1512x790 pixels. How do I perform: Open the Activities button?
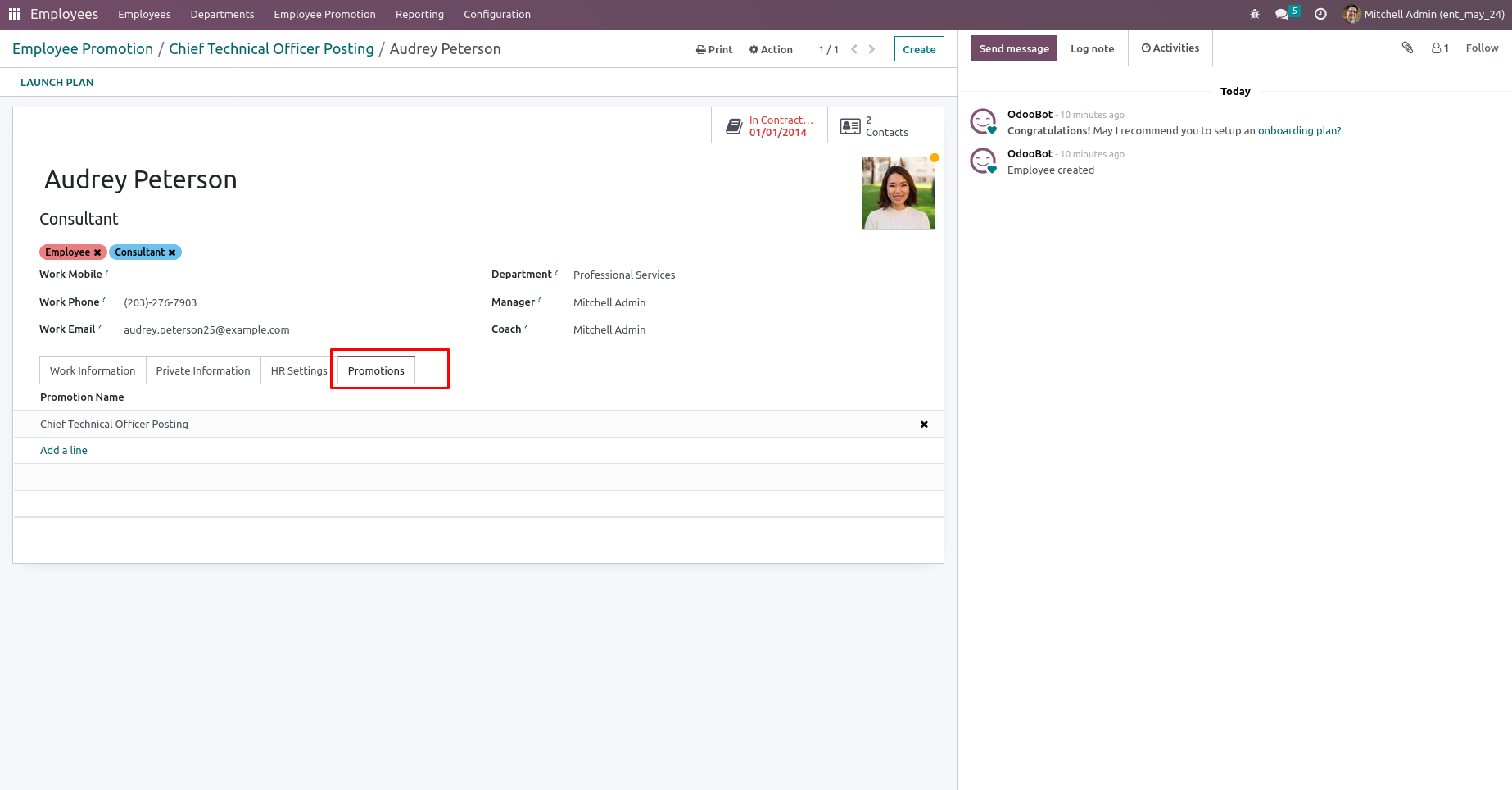tap(1170, 48)
